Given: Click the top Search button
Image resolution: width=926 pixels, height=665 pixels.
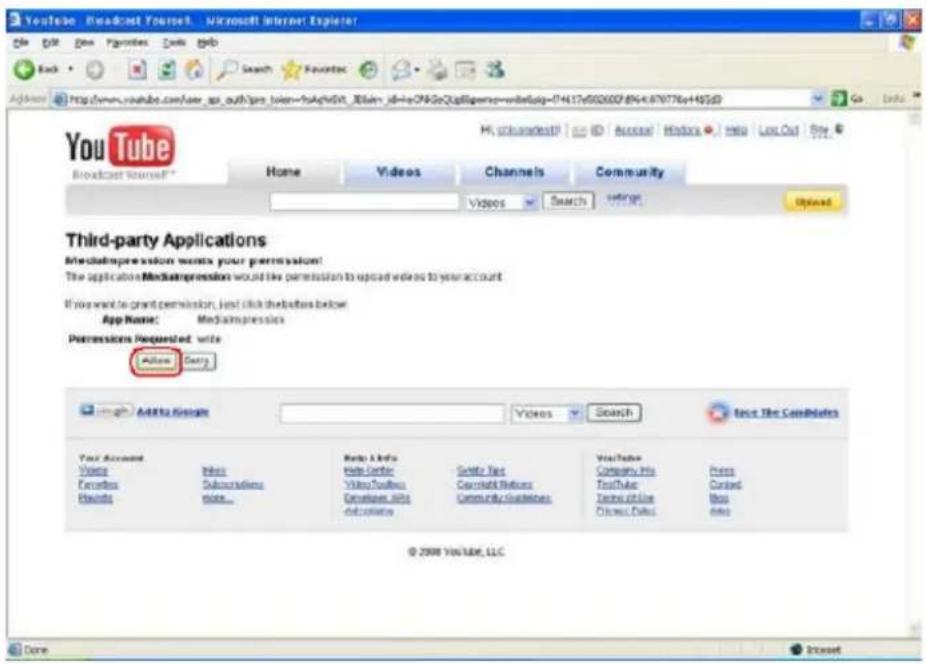Looking at the screenshot, I should pos(568,201).
